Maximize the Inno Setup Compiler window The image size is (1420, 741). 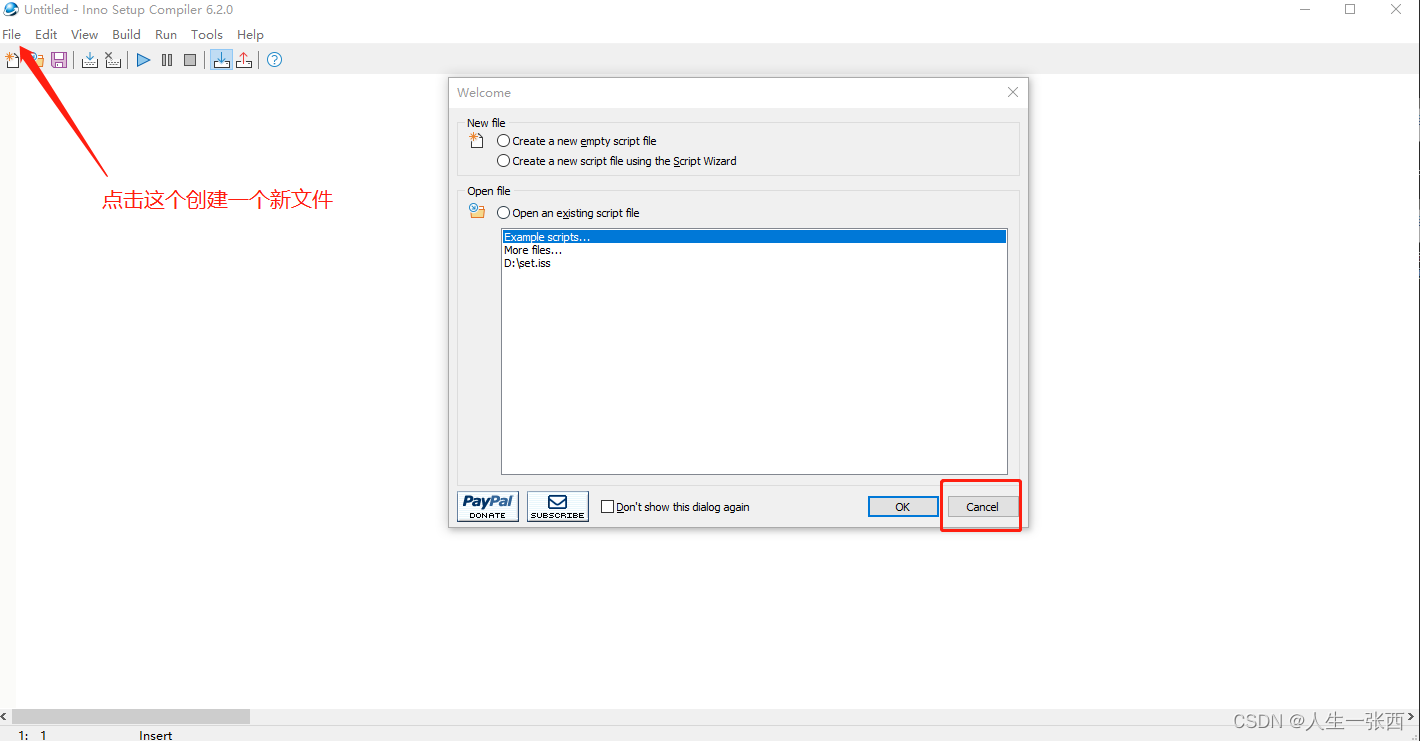(1350, 9)
